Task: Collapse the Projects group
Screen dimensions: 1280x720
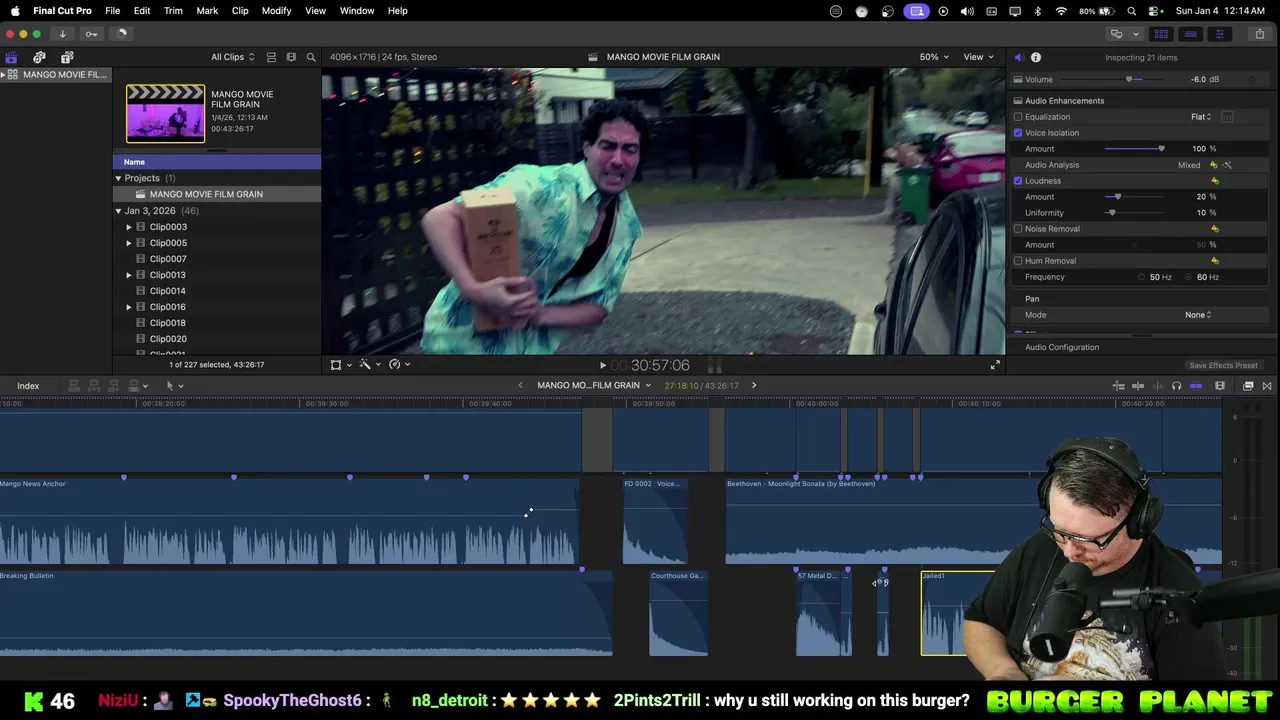Action: click(118, 178)
